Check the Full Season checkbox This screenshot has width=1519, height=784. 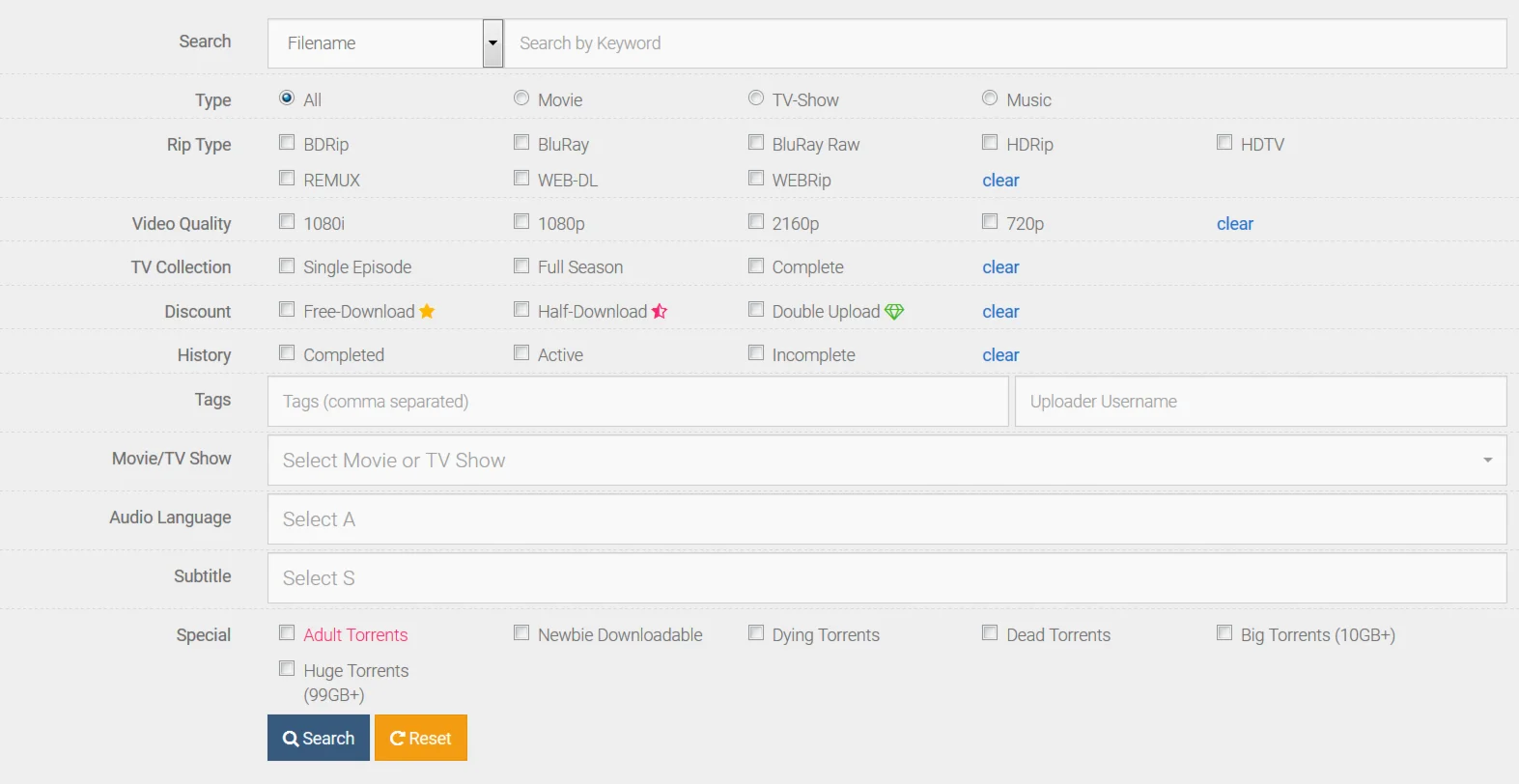[x=521, y=266]
